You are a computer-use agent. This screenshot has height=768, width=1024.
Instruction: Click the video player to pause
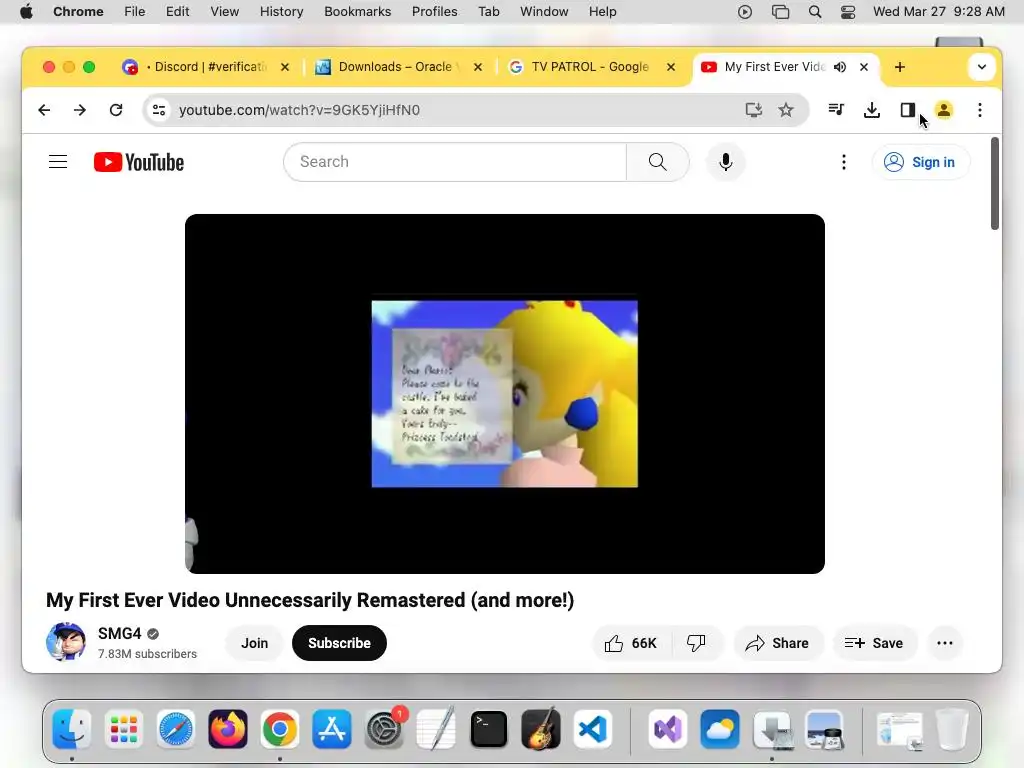click(505, 394)
